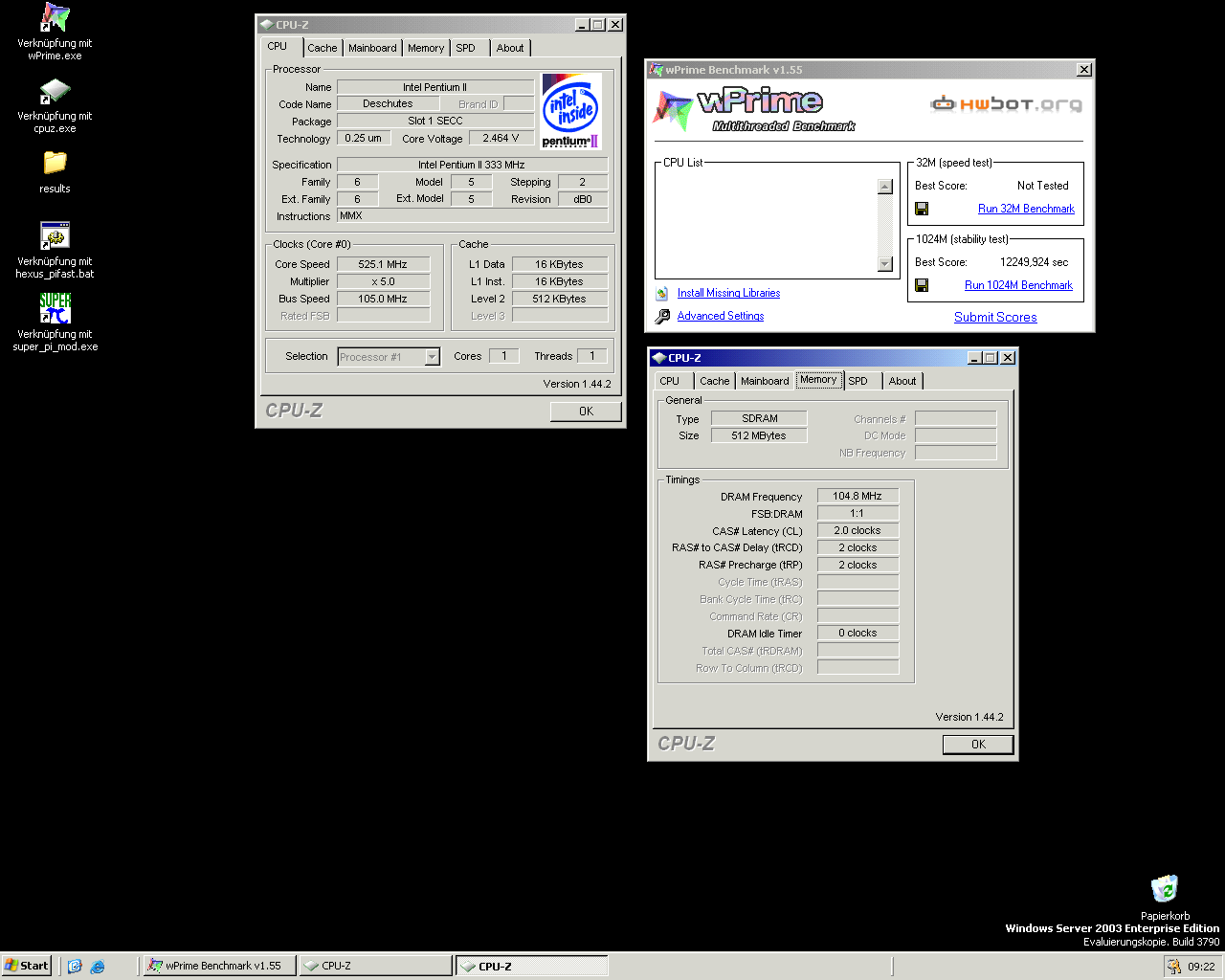Open the Windows Start menu
This screenshot has width=1225, height=980.
point(27,966)
